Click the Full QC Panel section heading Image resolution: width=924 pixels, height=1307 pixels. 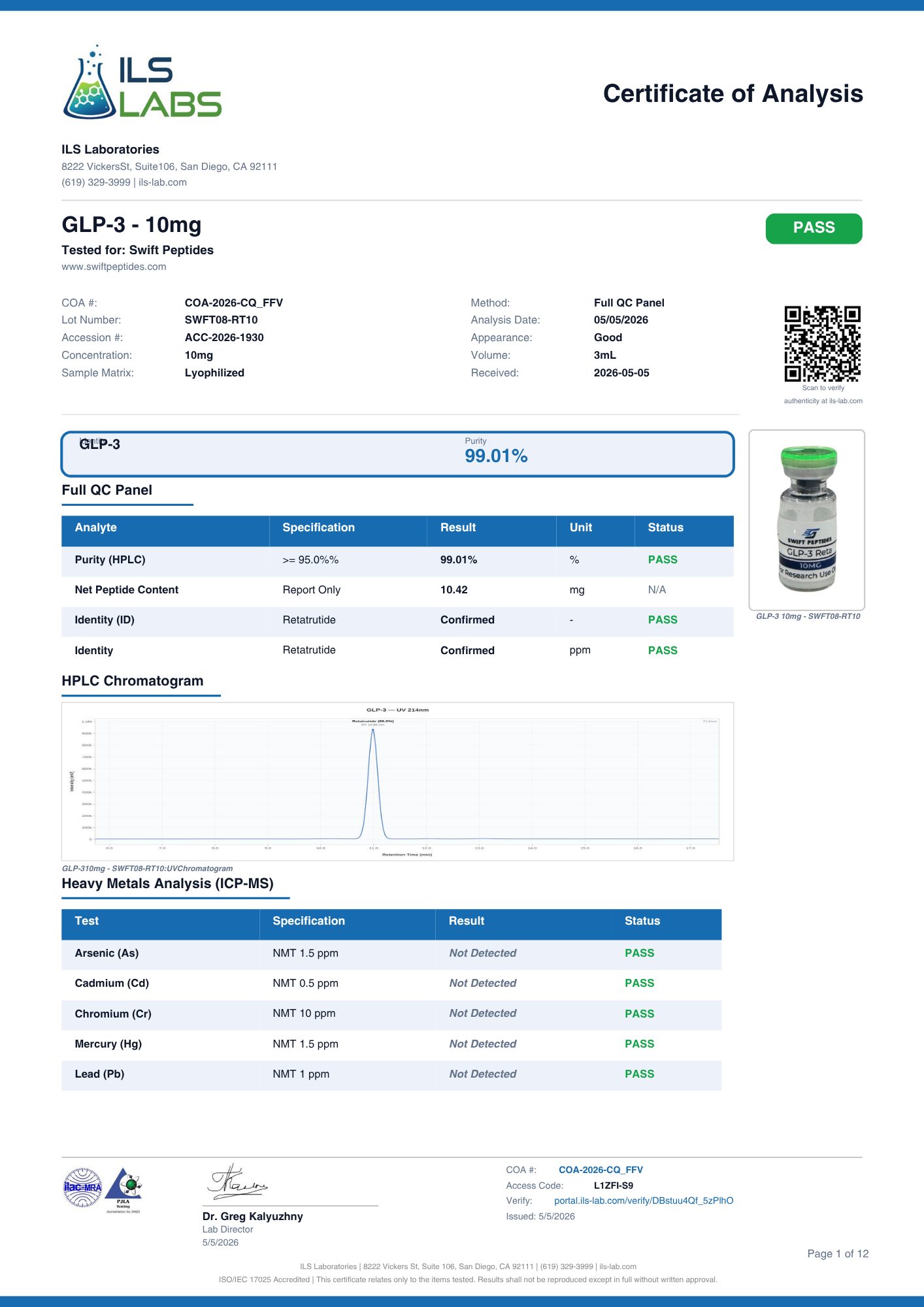click(107, 490)
